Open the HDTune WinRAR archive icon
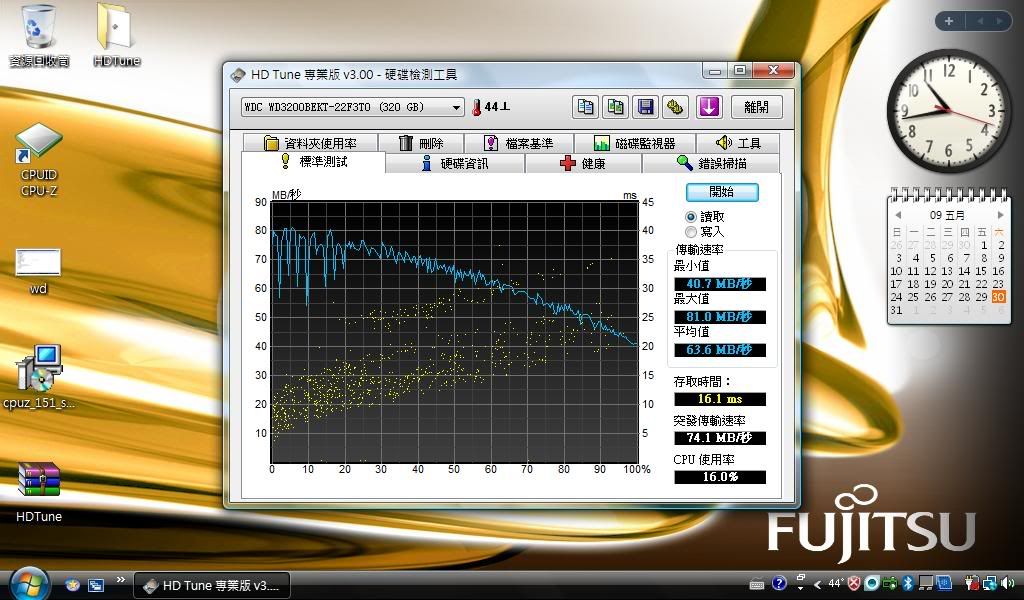Viewport: 1024px width, 600px height. (39, 492)
